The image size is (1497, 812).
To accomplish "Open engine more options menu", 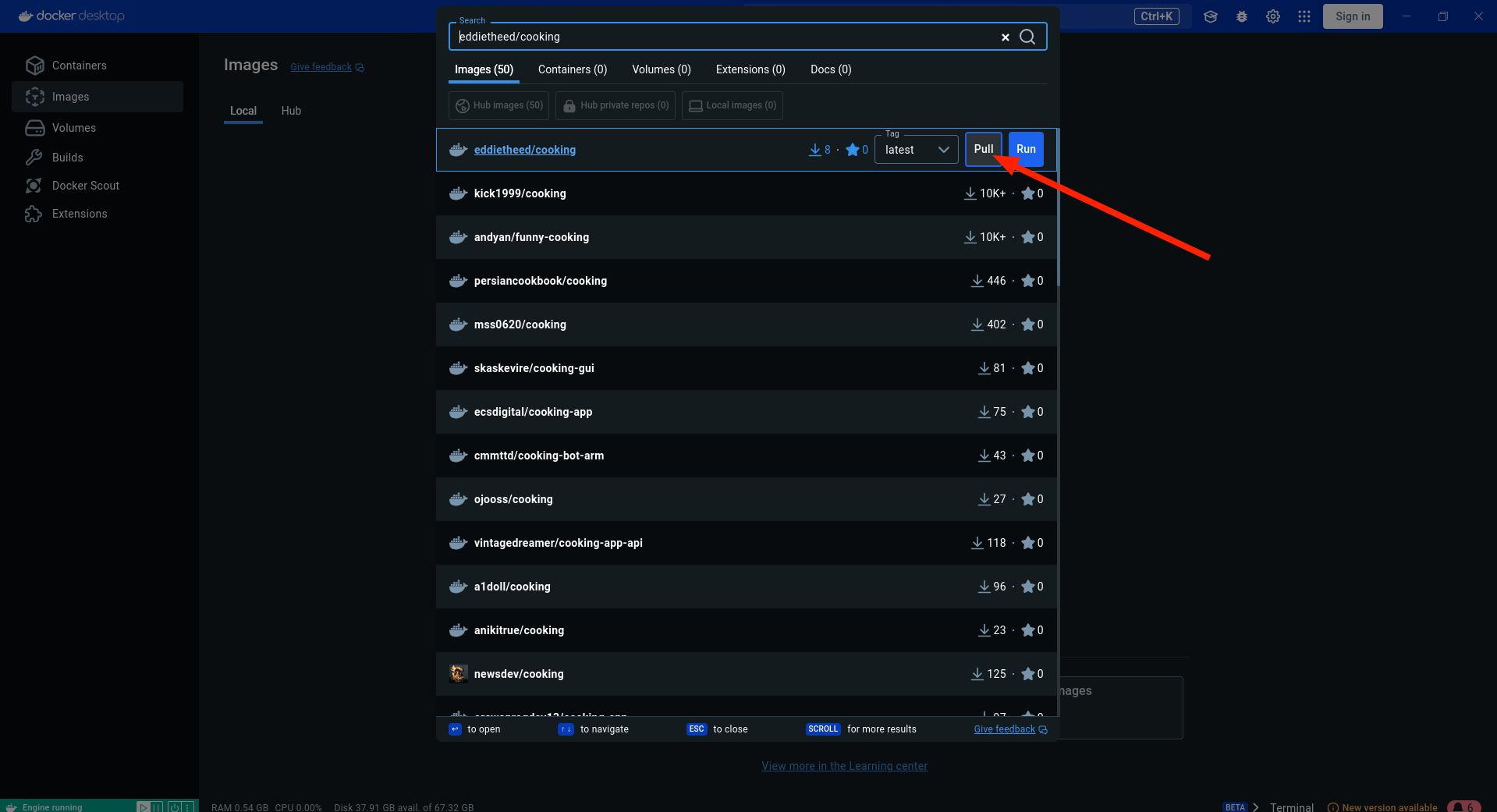I will pyautogui.click(x=188, y=807).
